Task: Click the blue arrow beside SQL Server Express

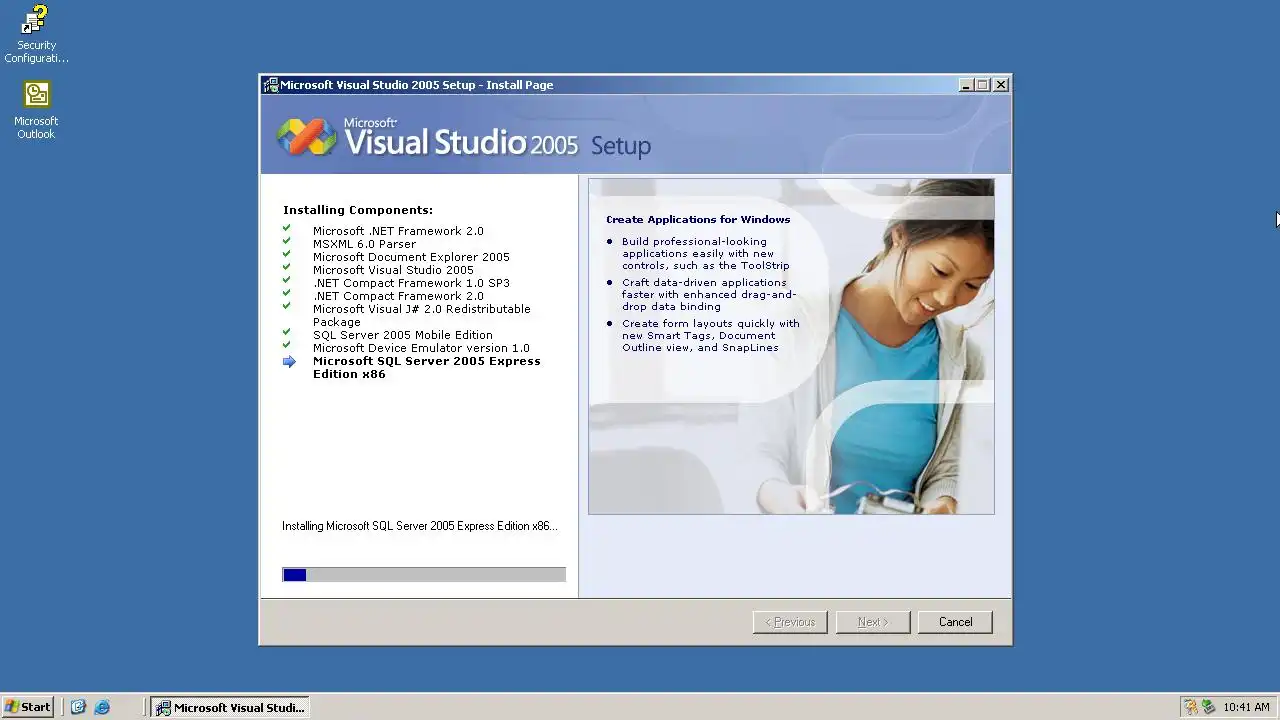Action: [289, 362]
